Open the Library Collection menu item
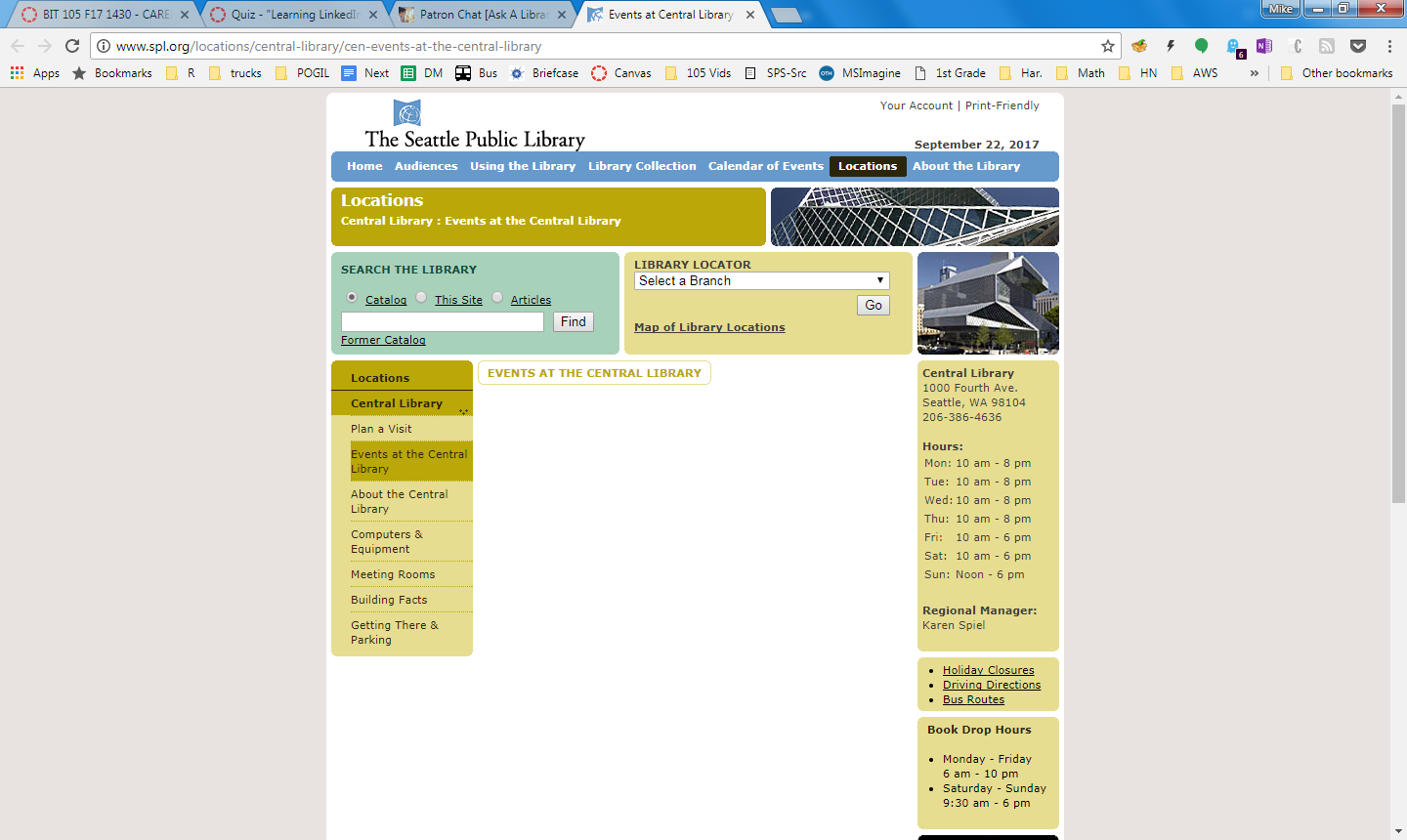 click(x=642, y=166)
